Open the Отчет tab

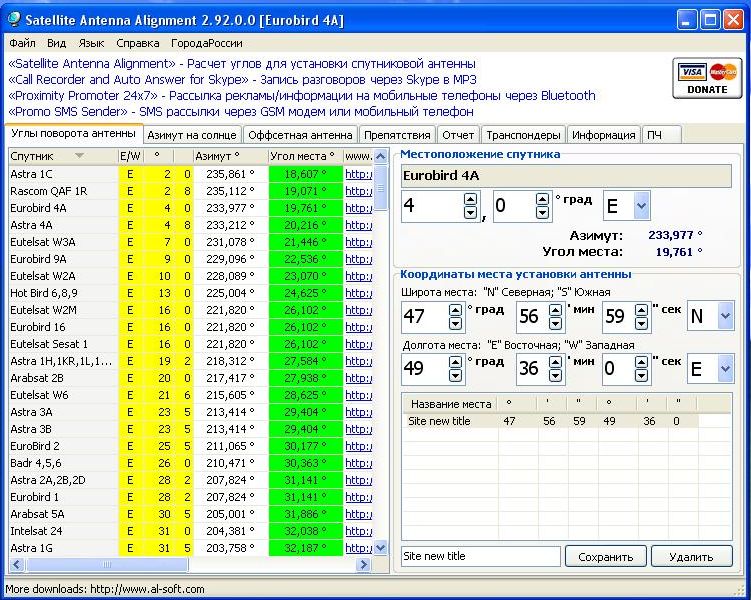pos(458,135)
